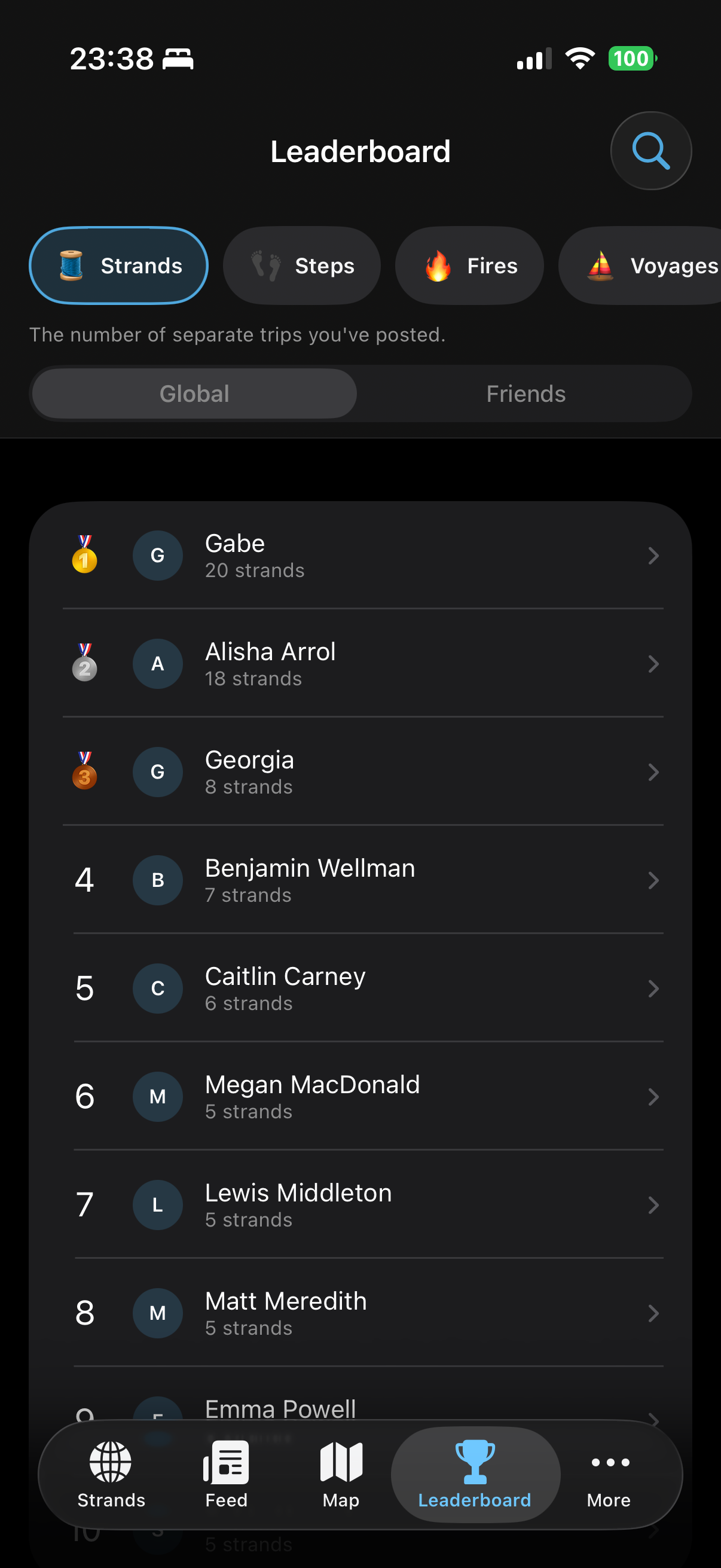
Task: Tap the globe Strands icon in bottom bar
Action: pyautogui.click(x=111, y=1462)
